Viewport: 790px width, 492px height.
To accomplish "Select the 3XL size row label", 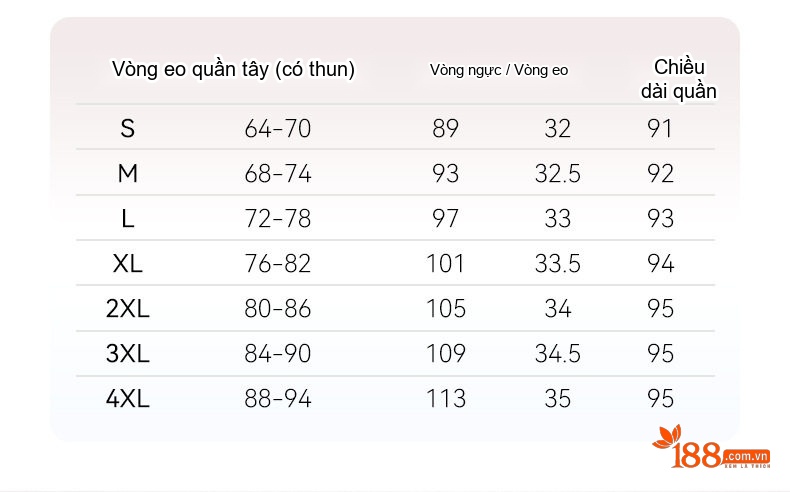I will coord(127,354).
